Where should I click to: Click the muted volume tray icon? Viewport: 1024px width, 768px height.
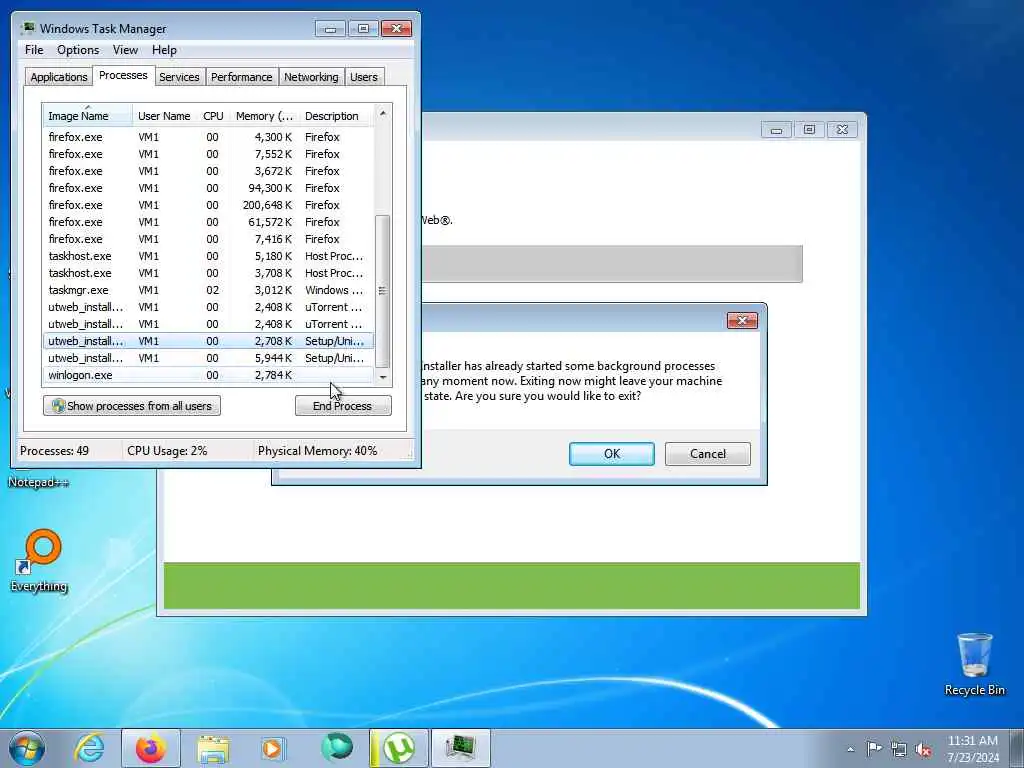(x=923, y=749)
